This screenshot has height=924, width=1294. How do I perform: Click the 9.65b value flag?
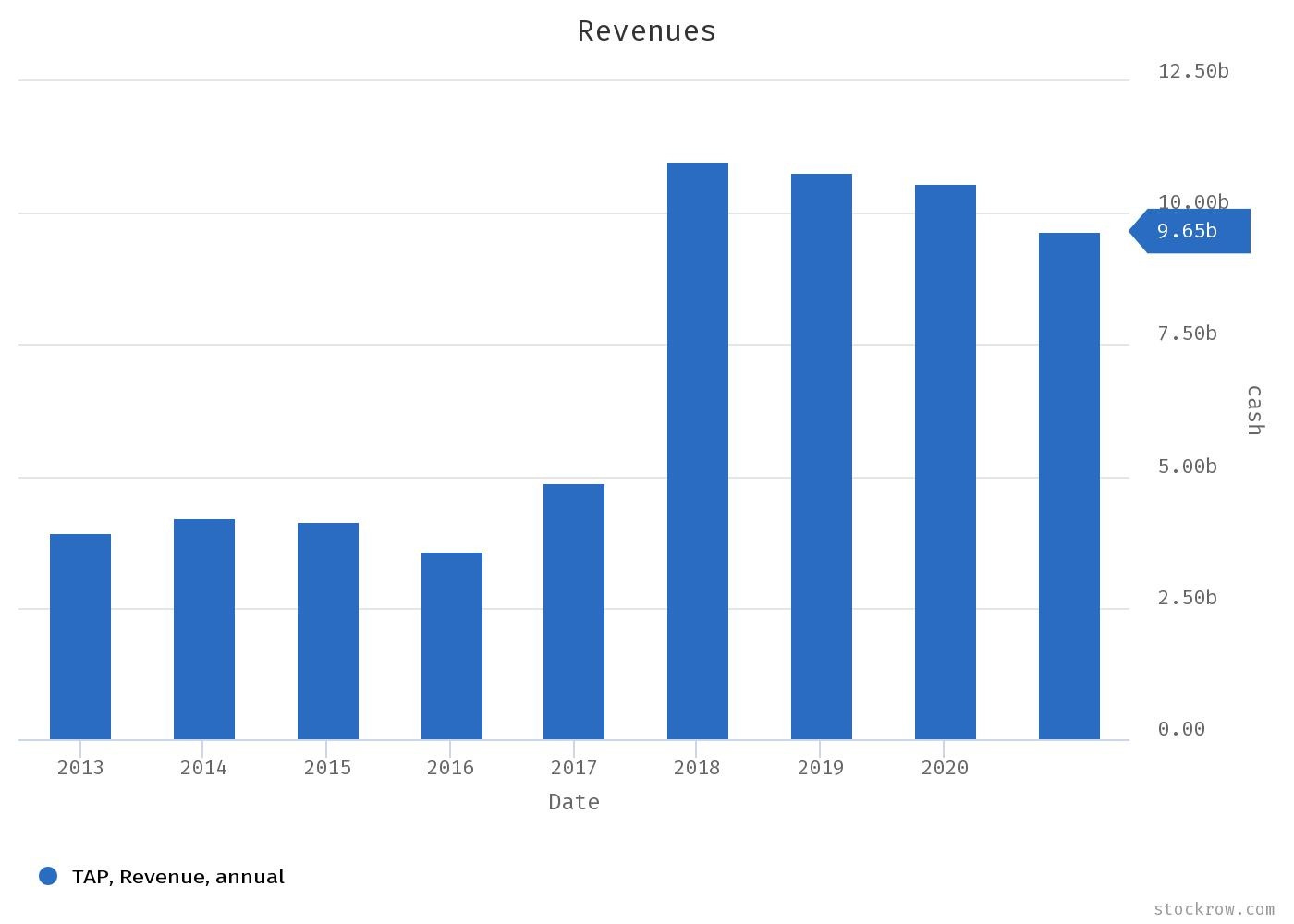(1192, 230)
